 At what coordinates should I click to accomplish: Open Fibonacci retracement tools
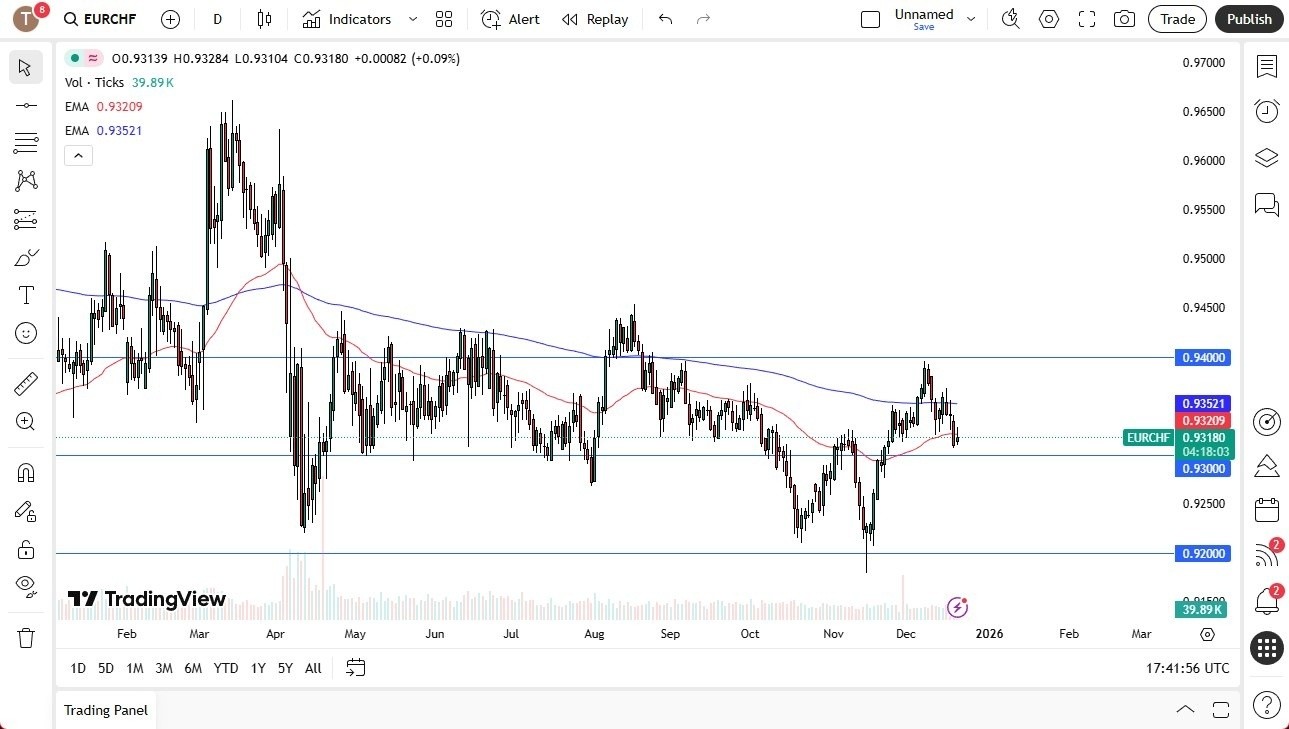coord(26,143)
